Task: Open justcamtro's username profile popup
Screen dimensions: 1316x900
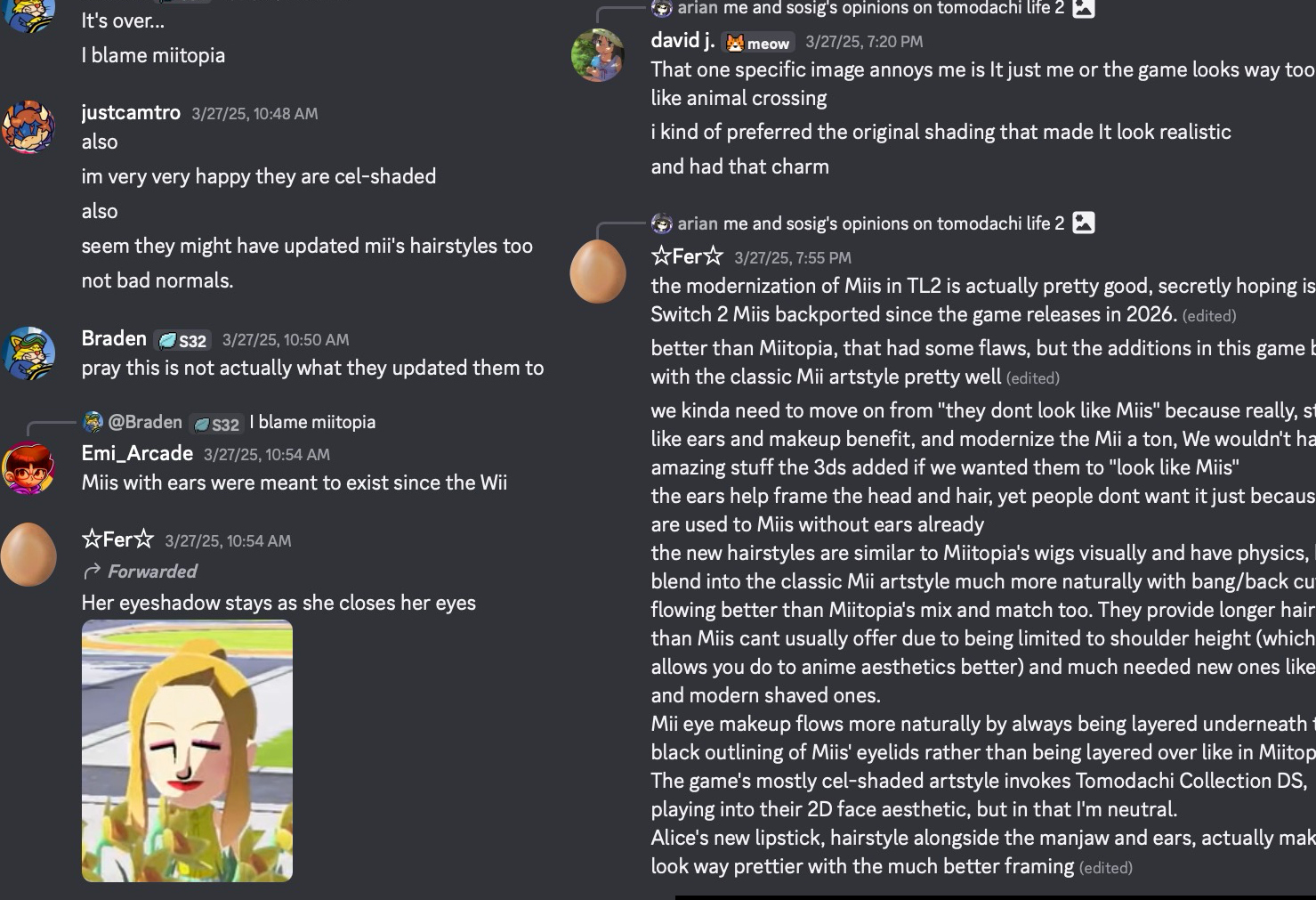Action: 131,113
